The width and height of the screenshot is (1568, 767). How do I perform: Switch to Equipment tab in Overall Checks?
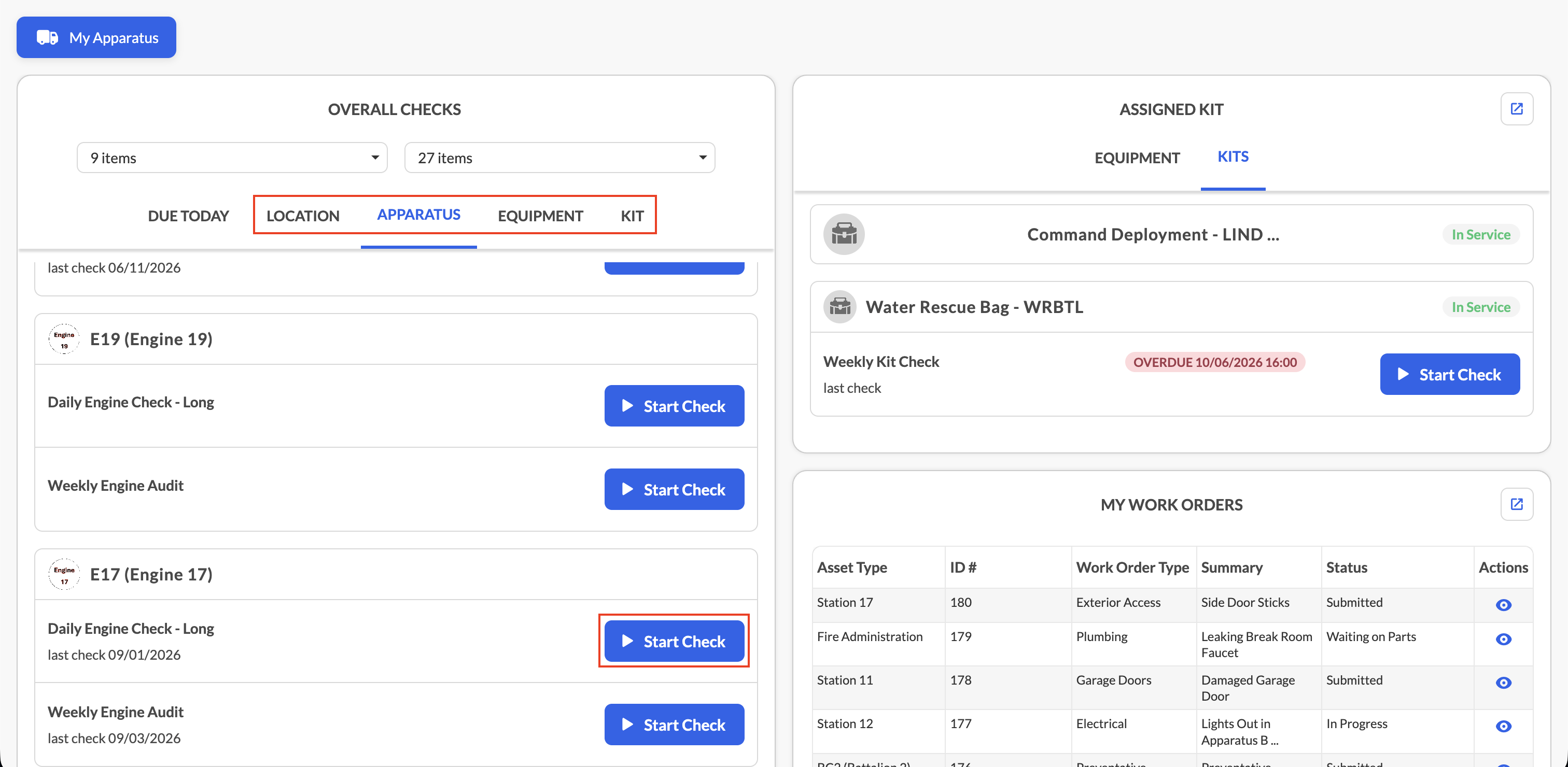click(540, 216)
